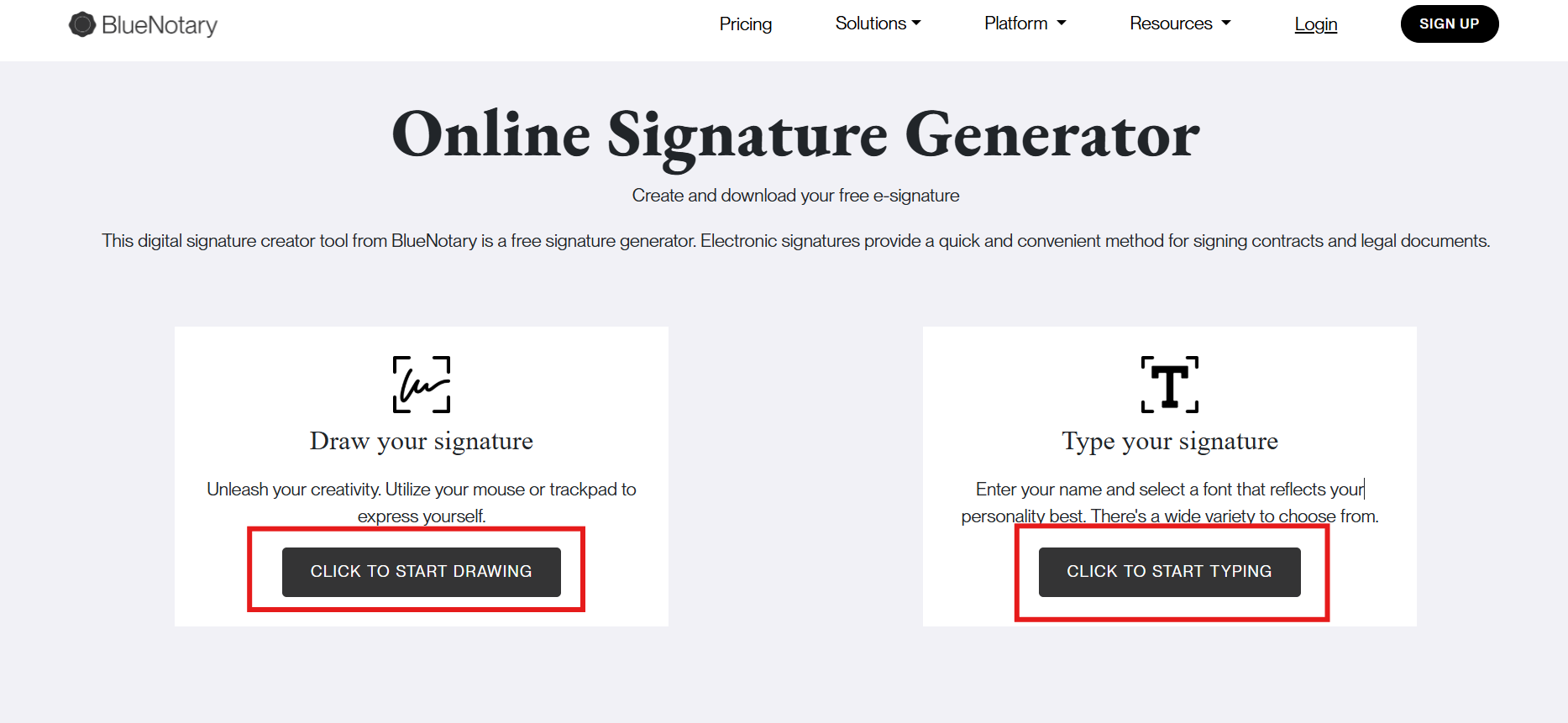Expand the Platform dropdown caret
1568x723 pixels.
pos(1062,24)
